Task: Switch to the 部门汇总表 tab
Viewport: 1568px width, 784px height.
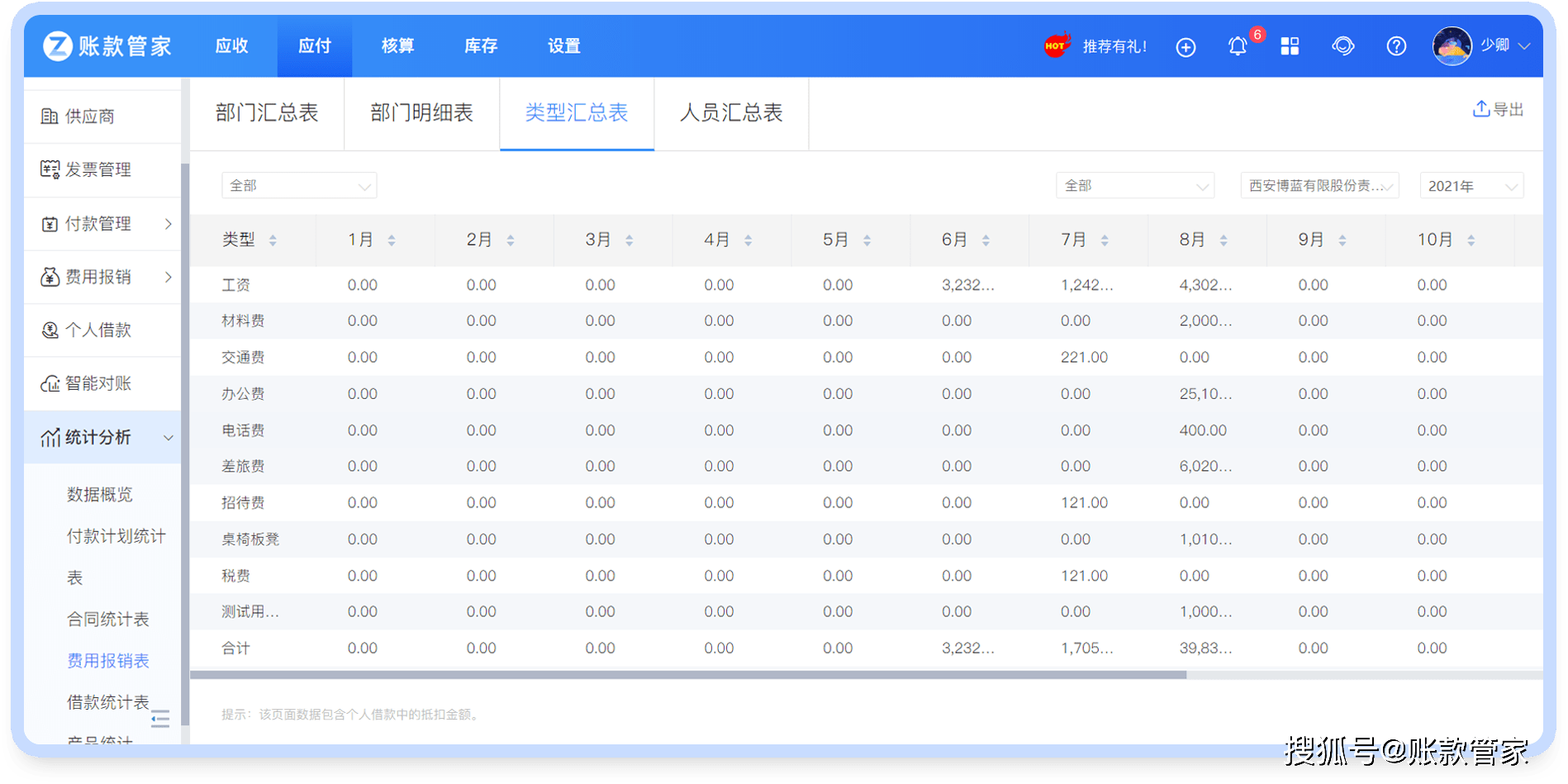Action: click(x=267, y=113)
